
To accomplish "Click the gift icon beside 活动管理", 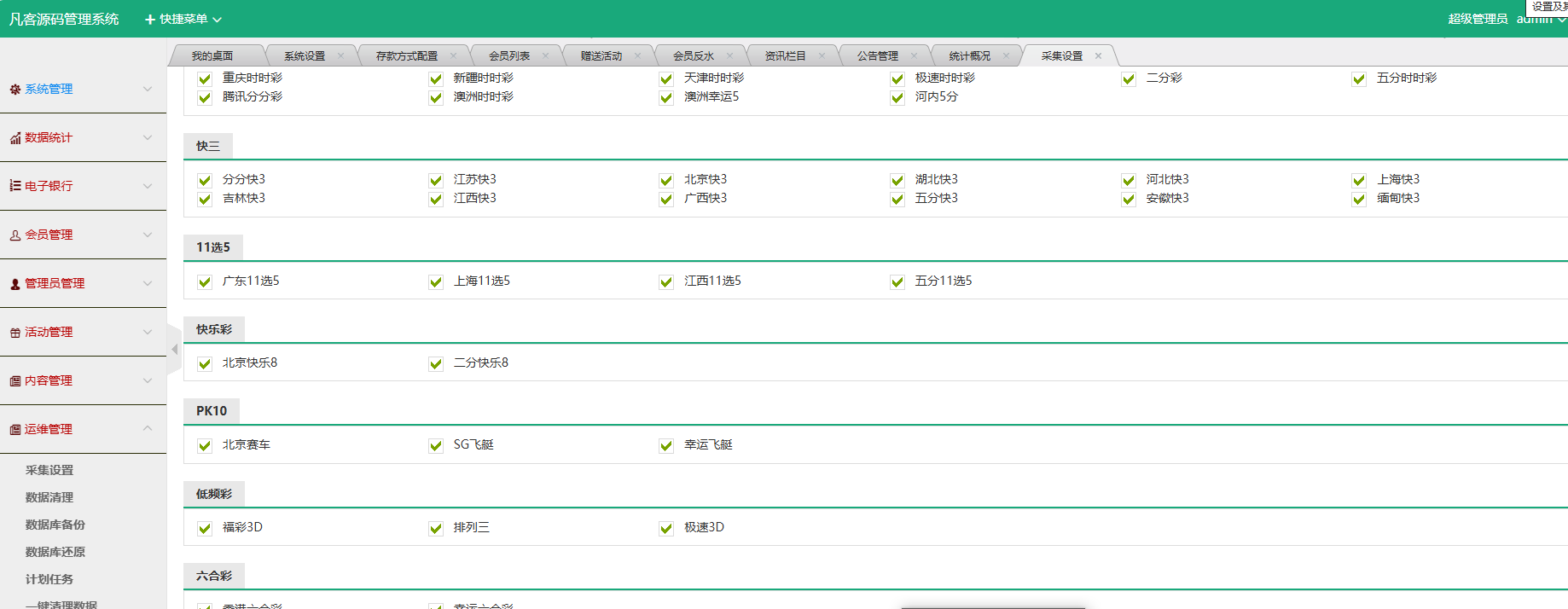I will coord(15,333).
